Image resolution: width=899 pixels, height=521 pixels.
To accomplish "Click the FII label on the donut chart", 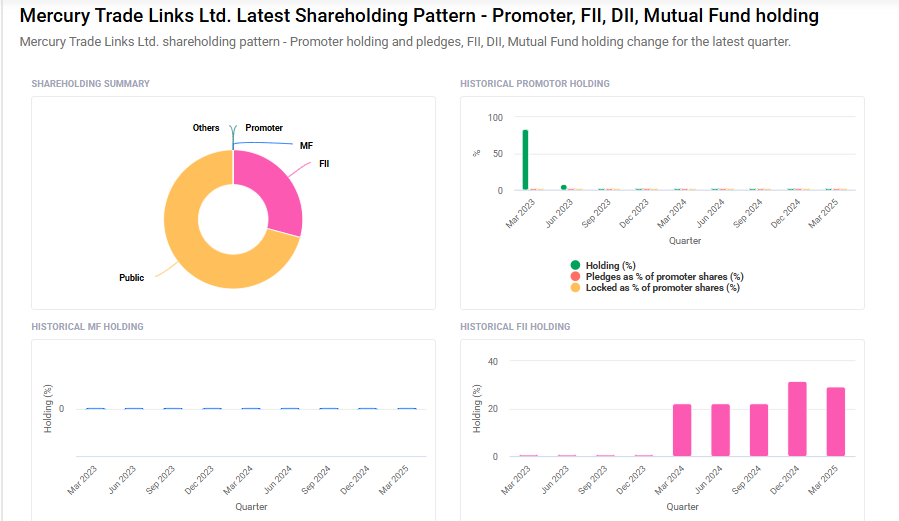I will coord(324,164).
